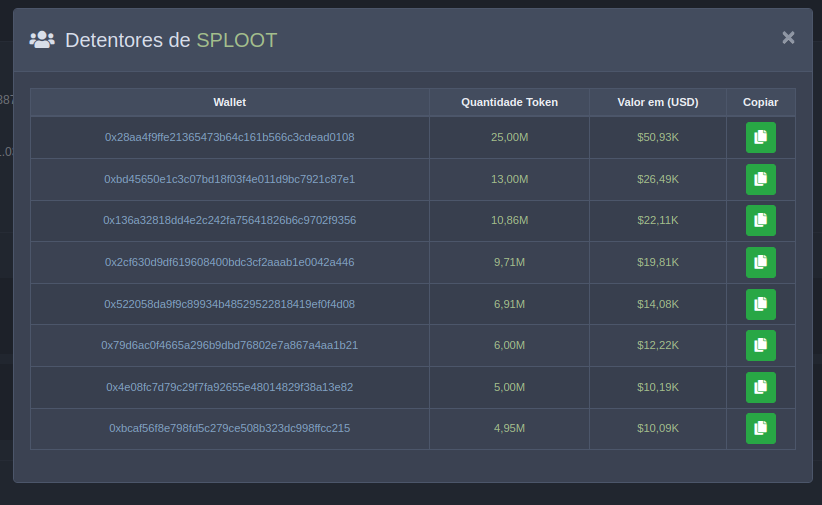Open wallet 0xbd45650e1c3c07bd18f03f4e011d9bc7921c87e1
The image size is (822, 505).
coord(230,179)
